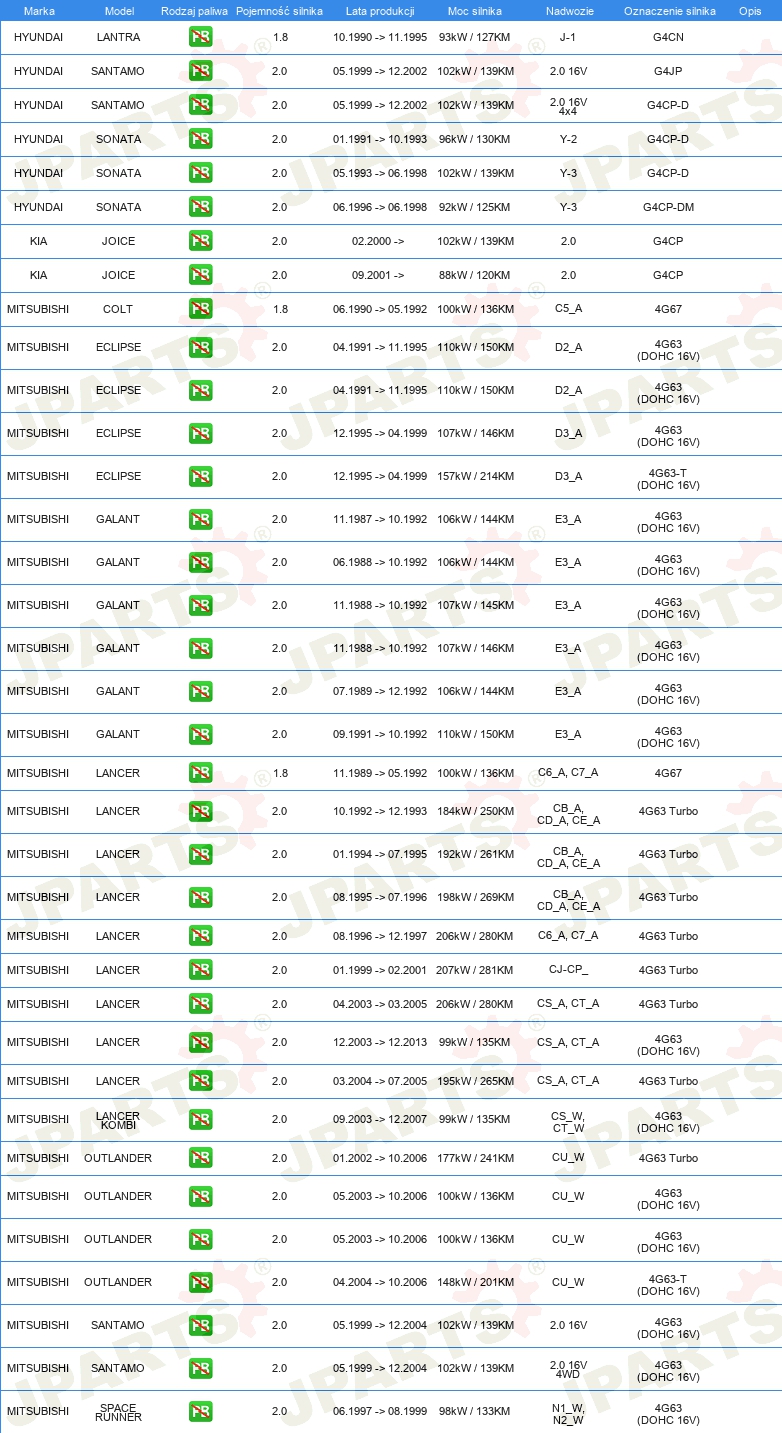Screen dimensions: 782x1433
Task: Select production years 09.2003 -> 12.2007
Action: [380, 1119]
